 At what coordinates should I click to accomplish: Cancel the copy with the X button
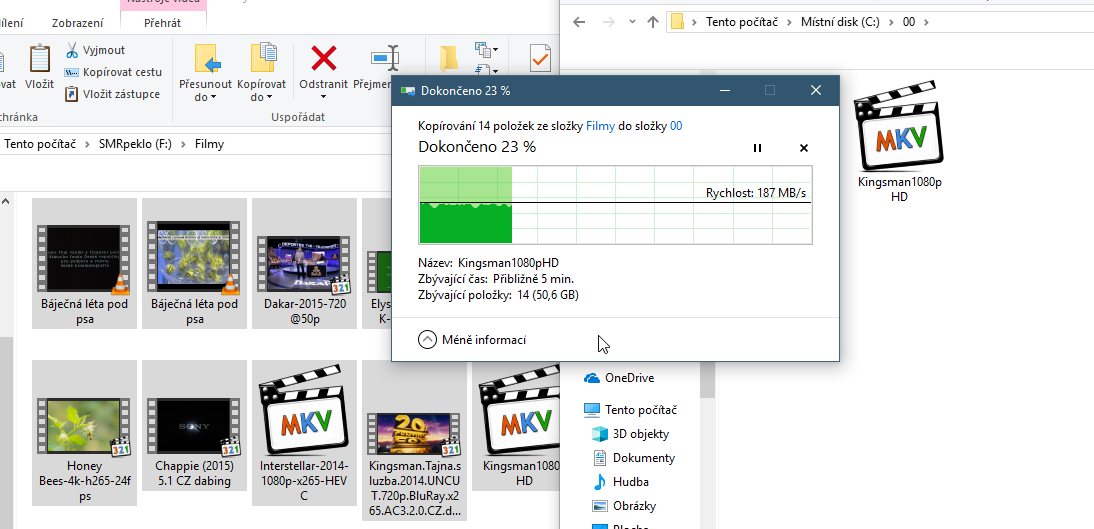coord(803,148)
